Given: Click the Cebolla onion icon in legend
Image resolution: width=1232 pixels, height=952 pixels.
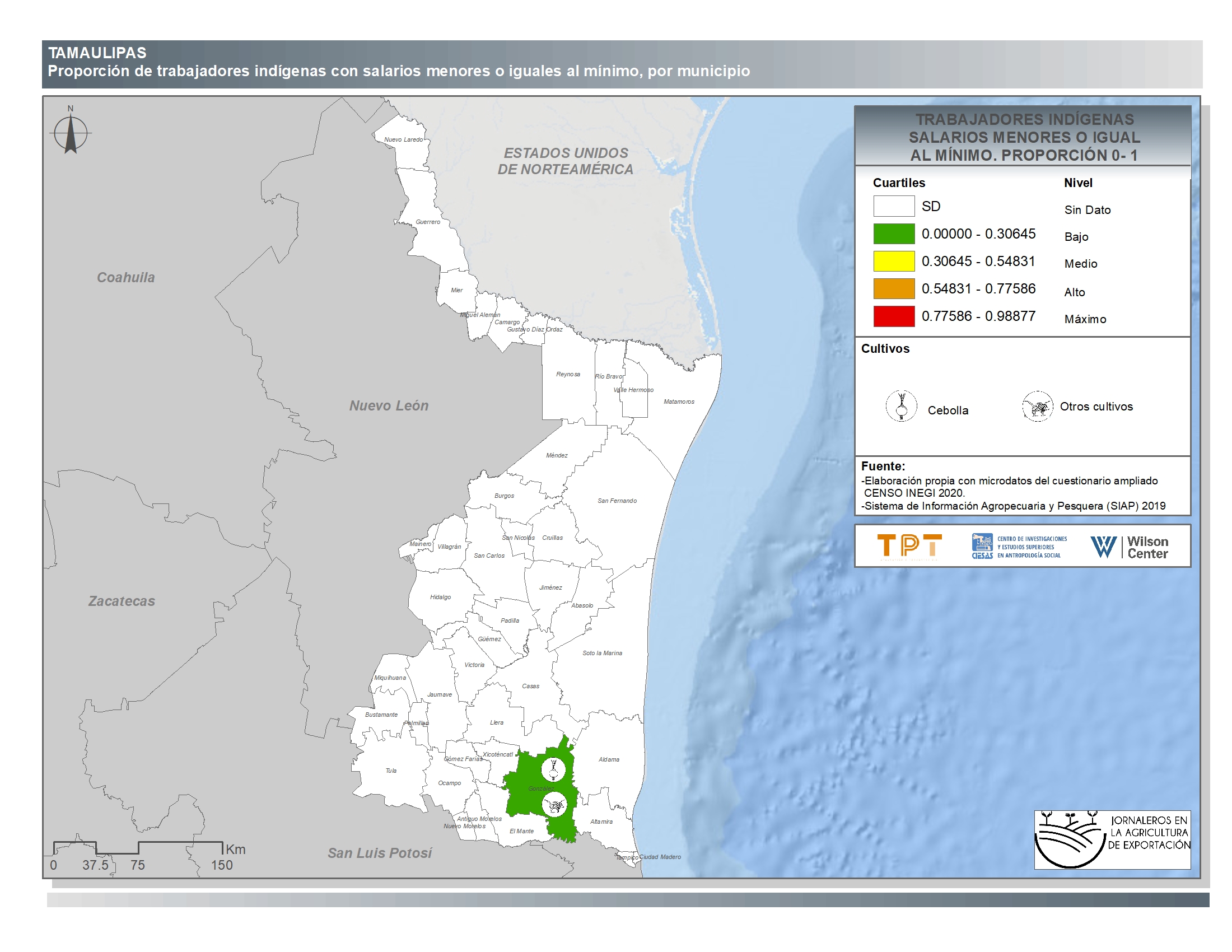Looking at the screenshot, I should pyautogui.click(x=901, y=406).
